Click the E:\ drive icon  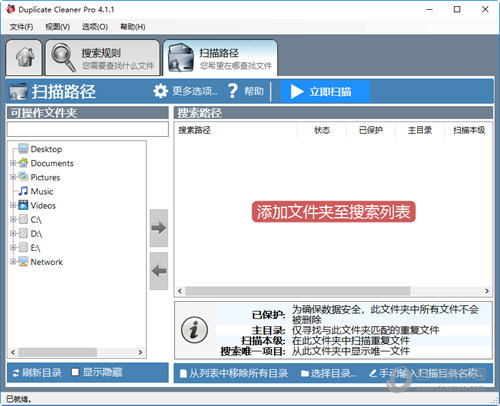tap(23, 247)
